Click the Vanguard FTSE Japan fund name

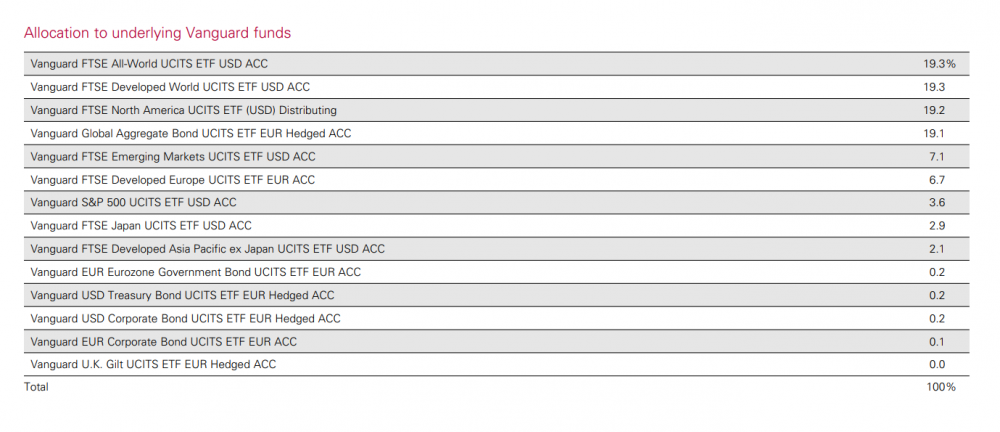click(x=141, y=226)
